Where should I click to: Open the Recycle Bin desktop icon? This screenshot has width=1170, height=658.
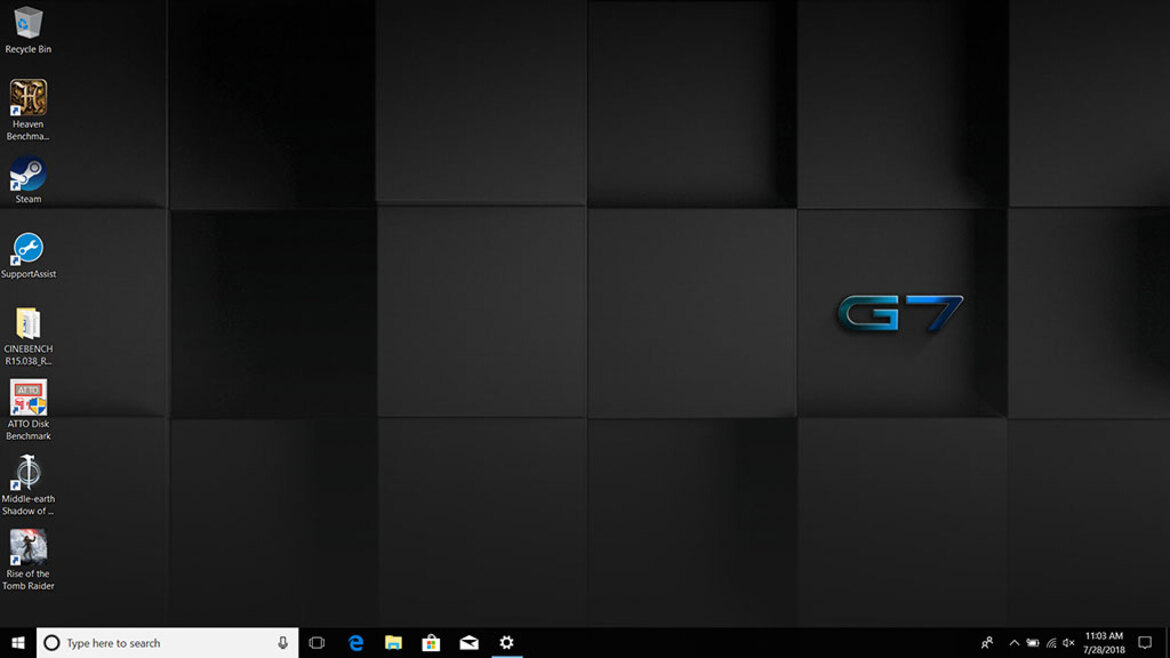coord(28,30)
